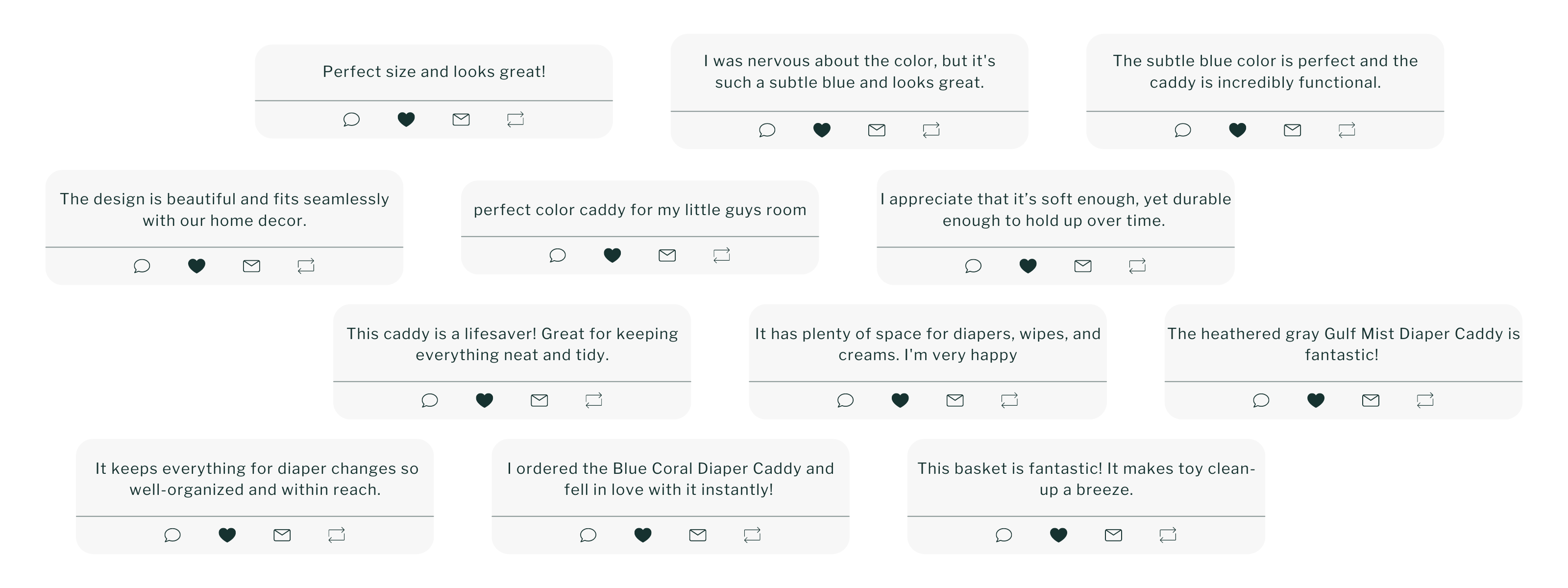1568x588 pixels.
Task: Comment on 'perfect color caddy for my little guys room'
Action: click(558, 255)
